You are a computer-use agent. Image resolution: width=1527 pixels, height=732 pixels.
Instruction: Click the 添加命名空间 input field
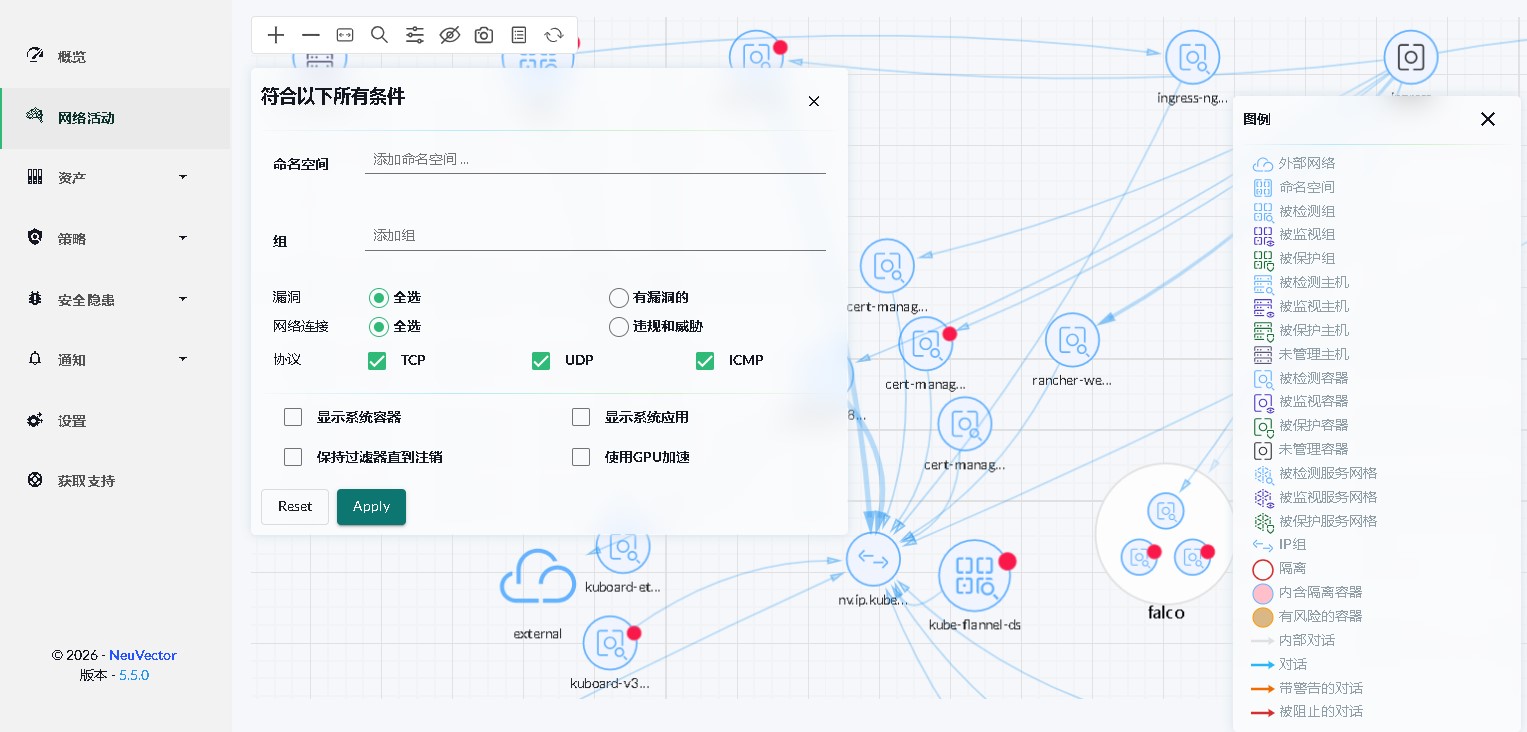click(595, 159)
